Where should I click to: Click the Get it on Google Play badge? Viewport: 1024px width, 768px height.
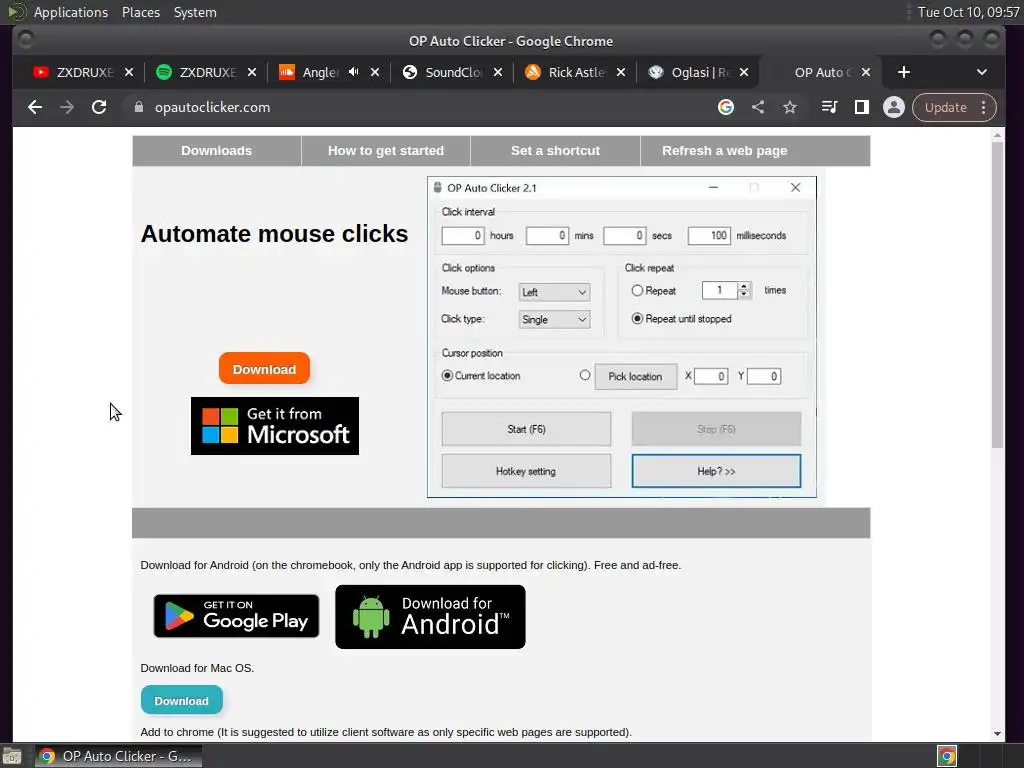236,616
